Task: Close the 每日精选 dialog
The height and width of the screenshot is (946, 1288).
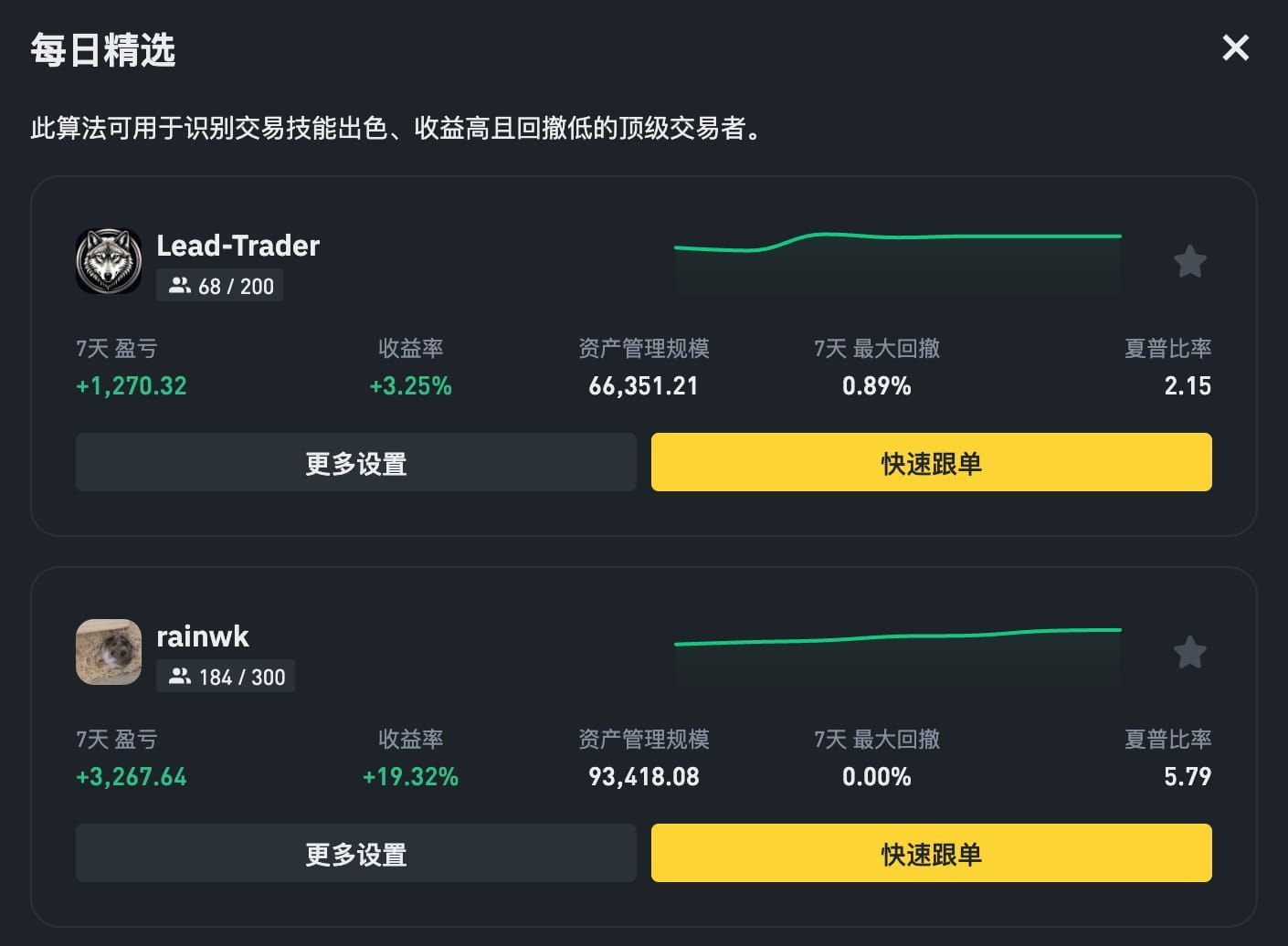Action: point(1235,47)
